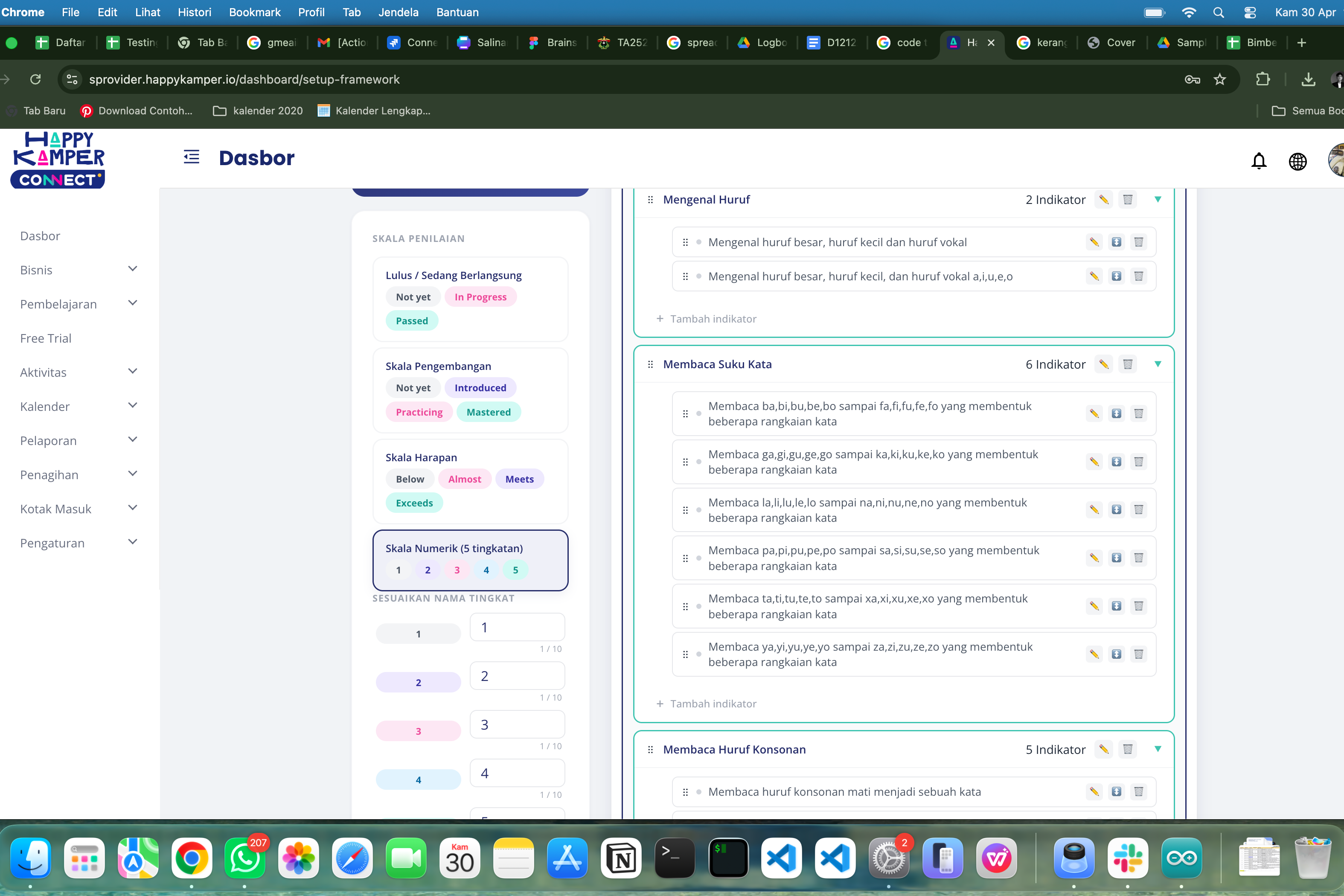1344x896 pixels.
Task: Open Free Trial in the sidebar
Action: point(46,338)
